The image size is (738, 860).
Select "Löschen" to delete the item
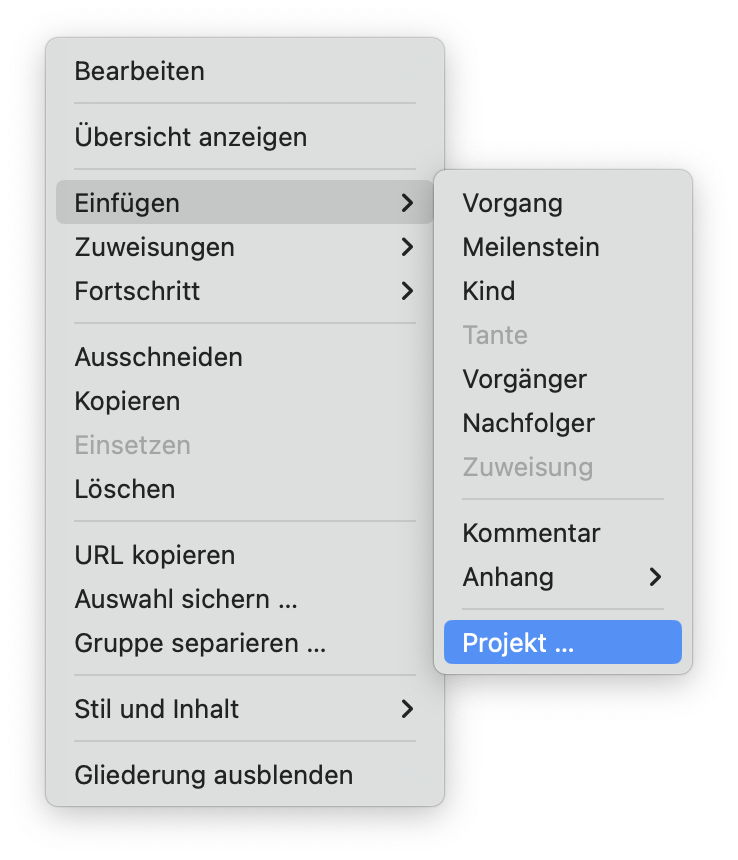[120, 489]
